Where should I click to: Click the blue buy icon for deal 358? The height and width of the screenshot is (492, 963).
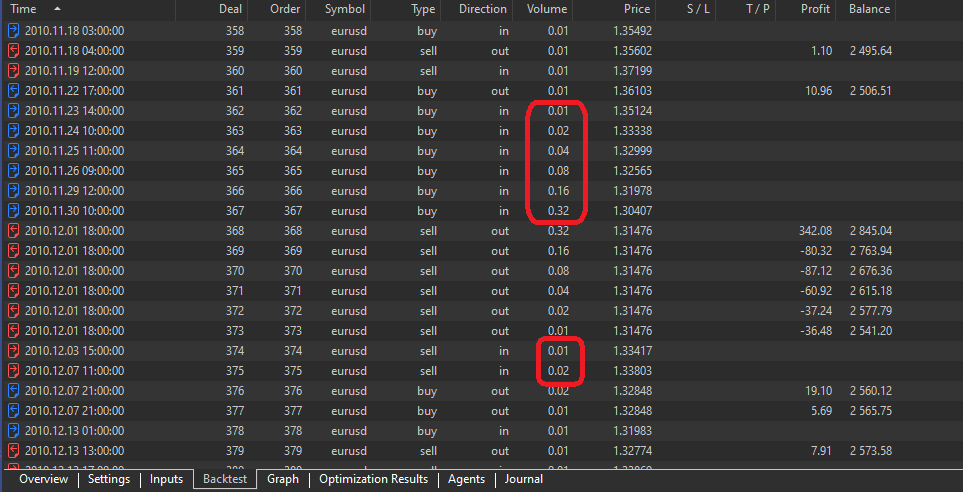point(13,31)
